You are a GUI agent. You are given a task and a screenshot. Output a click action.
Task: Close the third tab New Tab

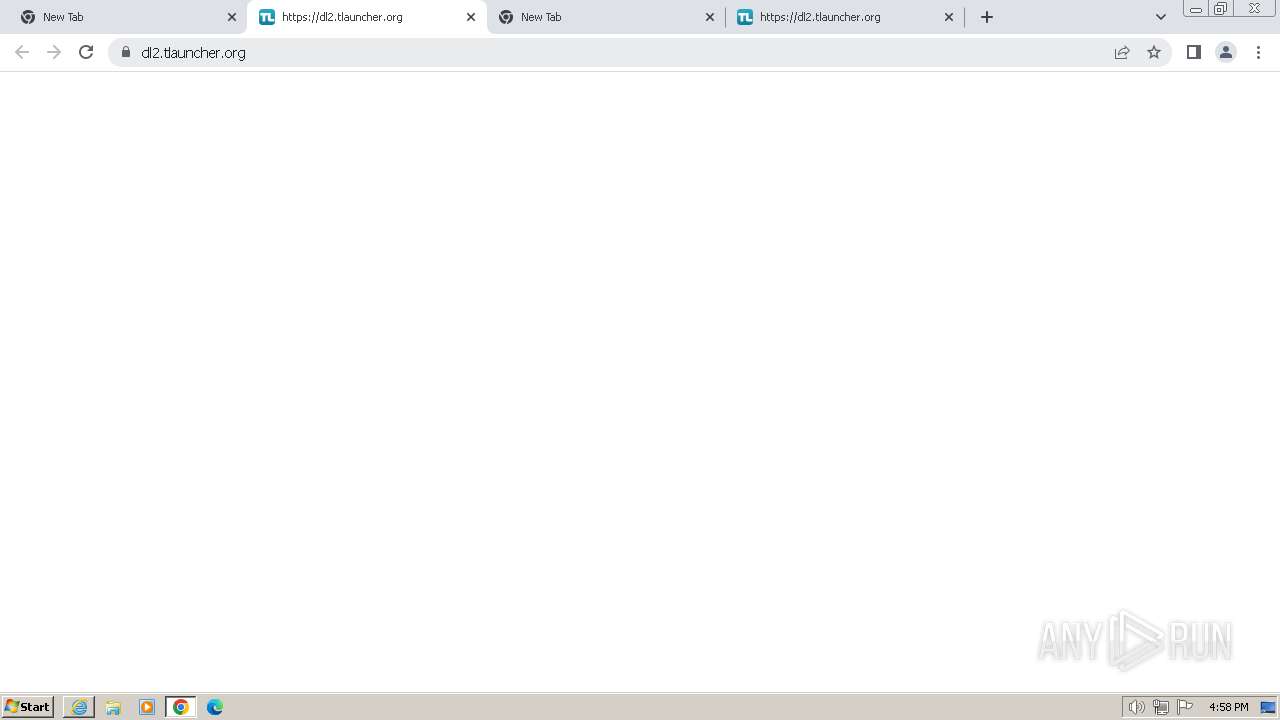coord(710,17)
